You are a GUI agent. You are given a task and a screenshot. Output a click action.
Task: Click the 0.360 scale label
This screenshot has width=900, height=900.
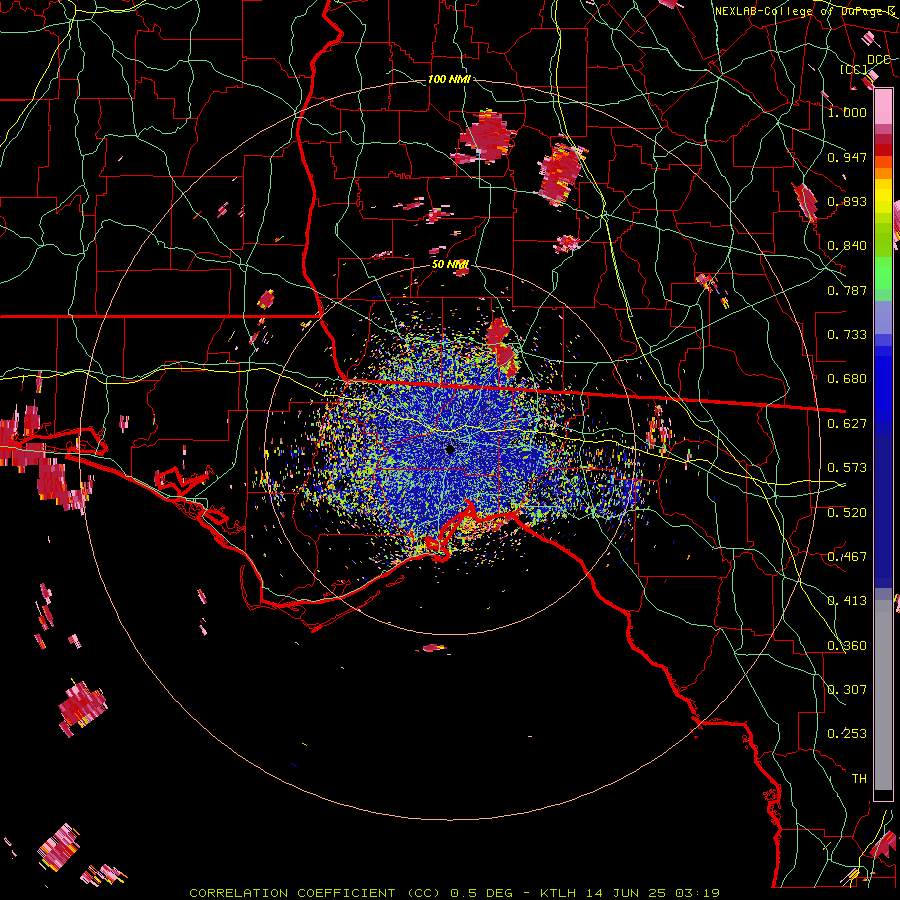[847, 646]
